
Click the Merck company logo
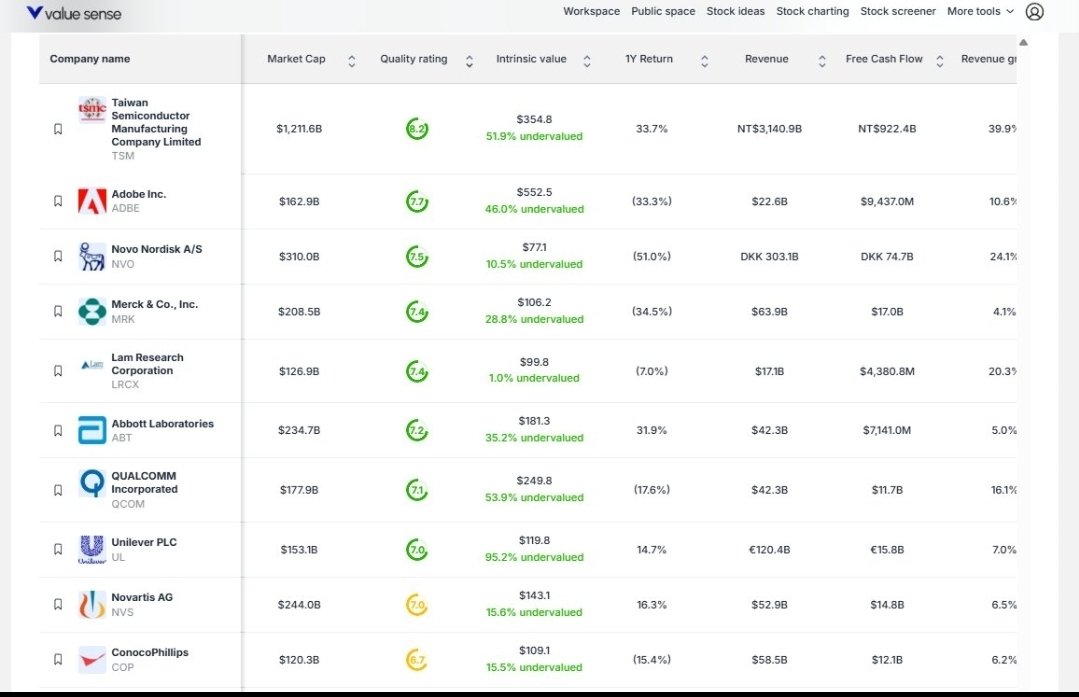[x=92, y=311]
